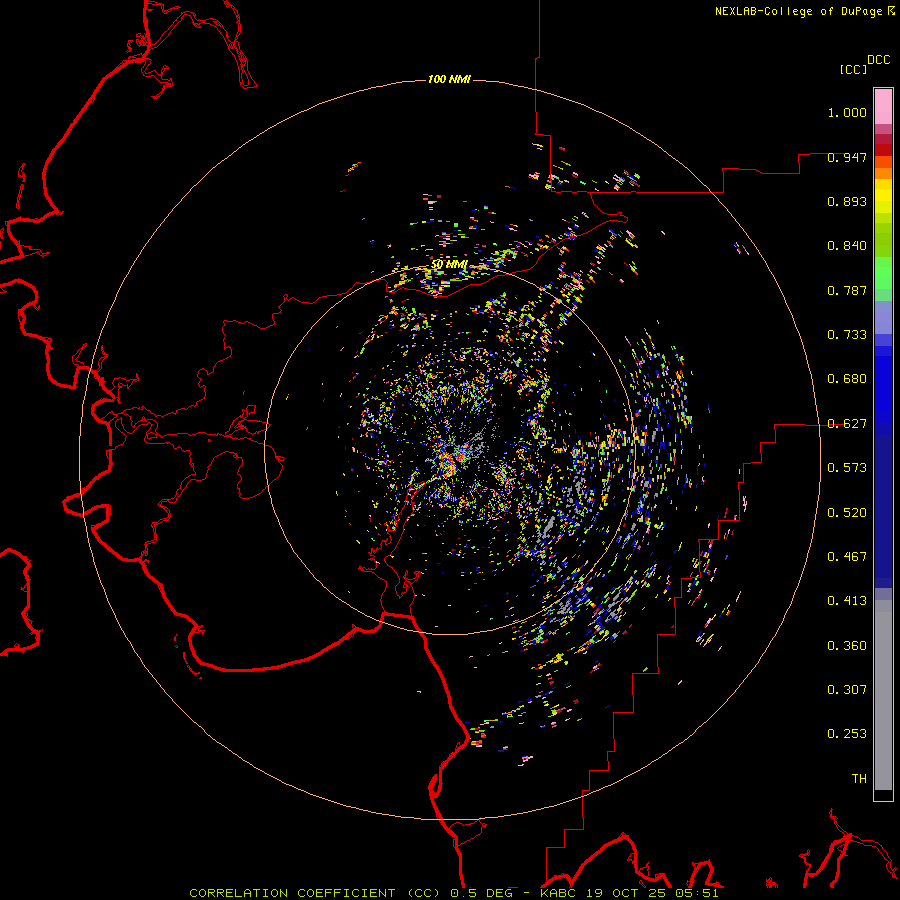Click the 0.360 scale value
The width and height of the screenshot is (900, 900).
point(847,646)
